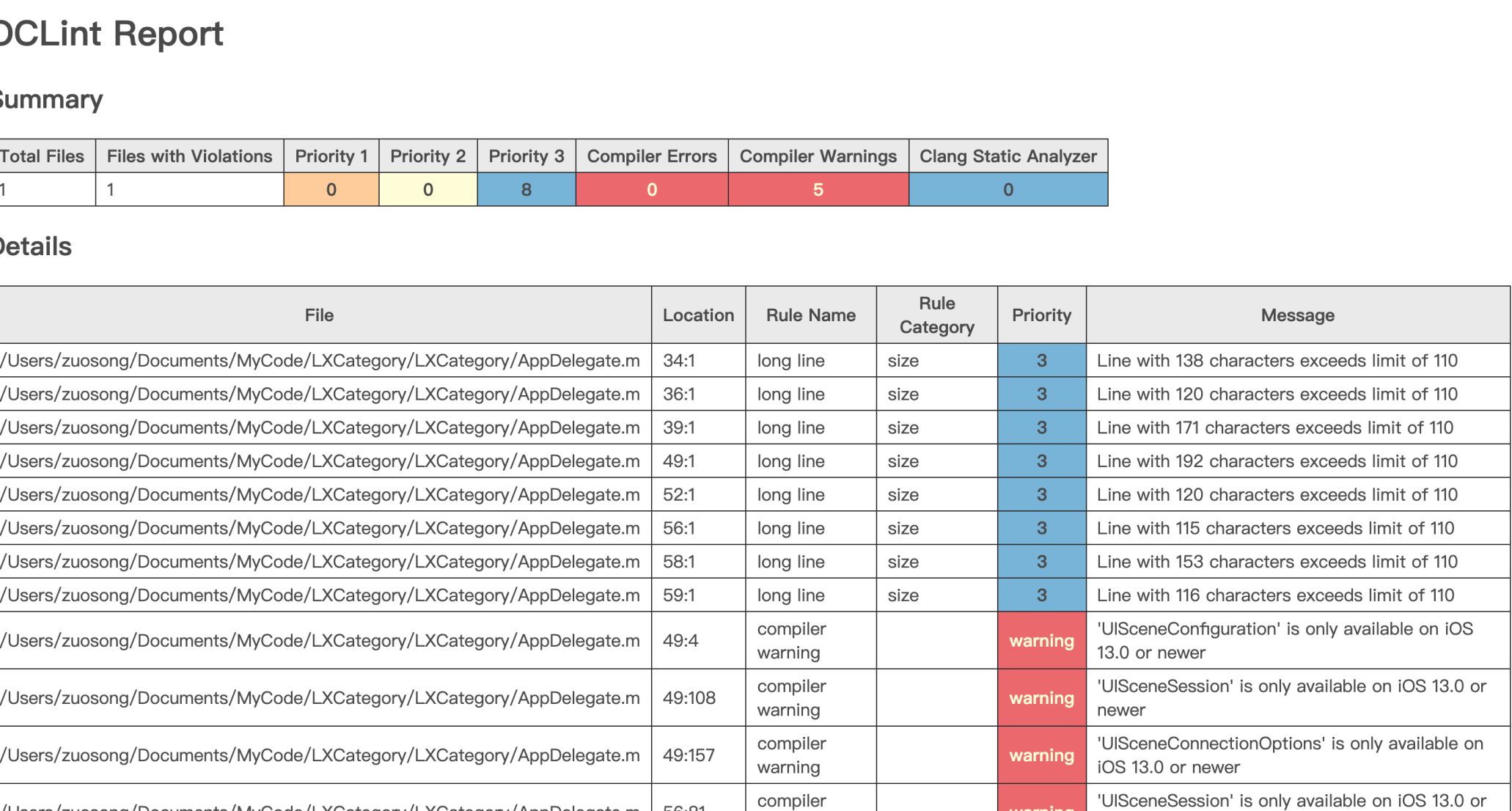Select the Details heading
The height and width of the screenshot is (811, 1512).
[x=35, y=246]
